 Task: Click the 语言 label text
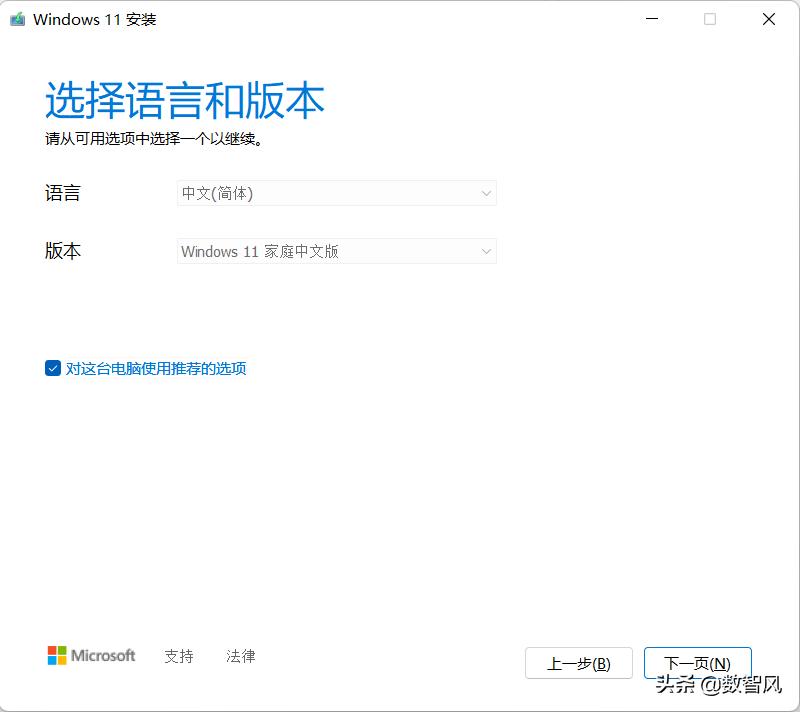[x=63, y=193]
